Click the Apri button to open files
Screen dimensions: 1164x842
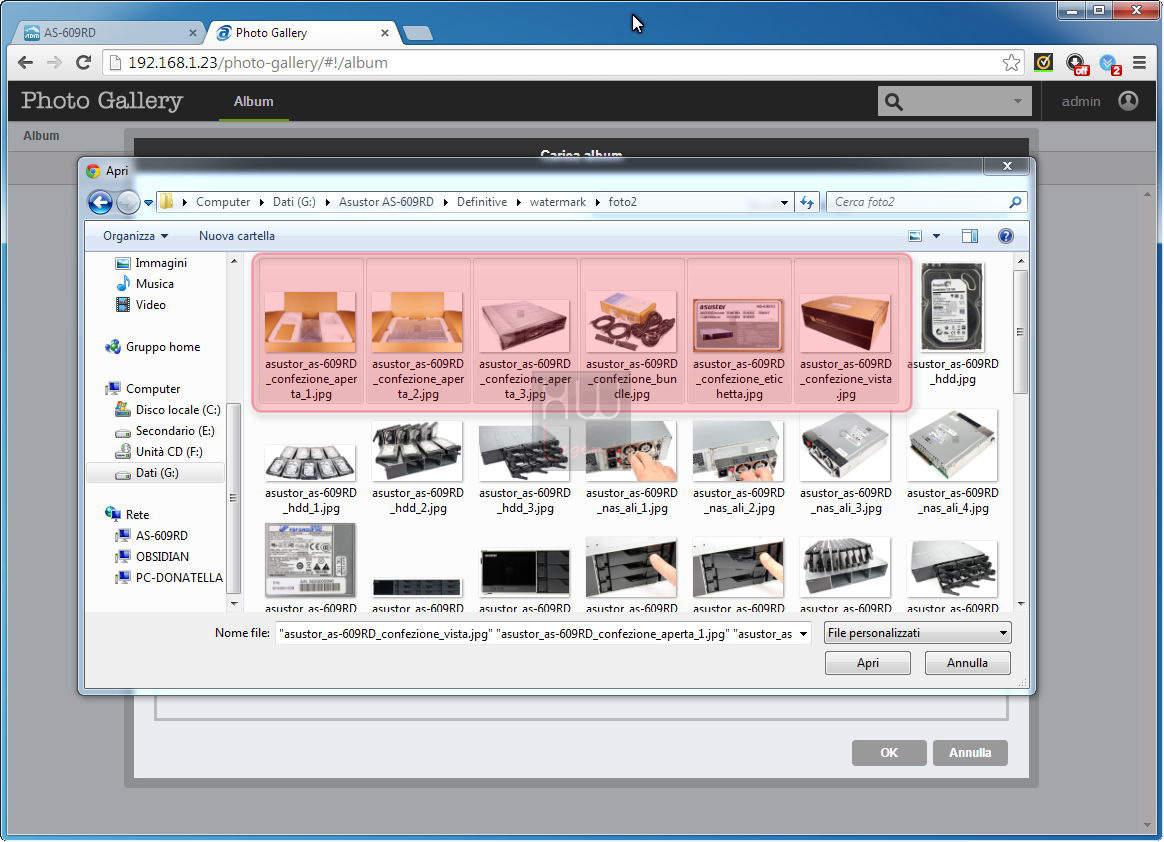point(867,663)
